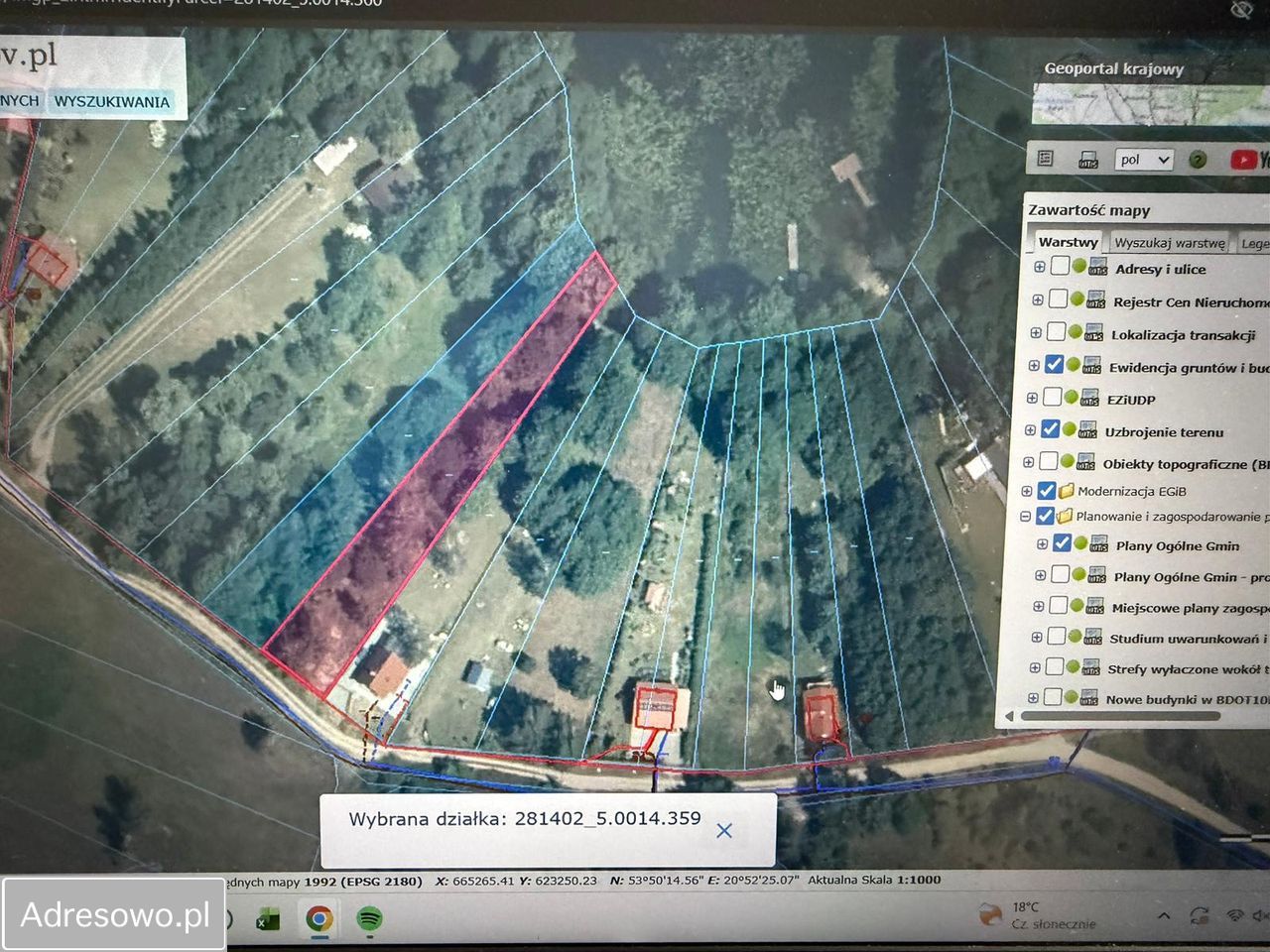Click the WYSZUKIWANIA button
The height and width of the screenshot is (952, 1270).
112,101
